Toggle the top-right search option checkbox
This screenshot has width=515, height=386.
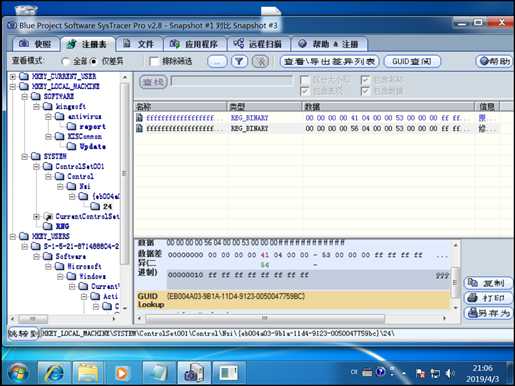click(365, 80)
